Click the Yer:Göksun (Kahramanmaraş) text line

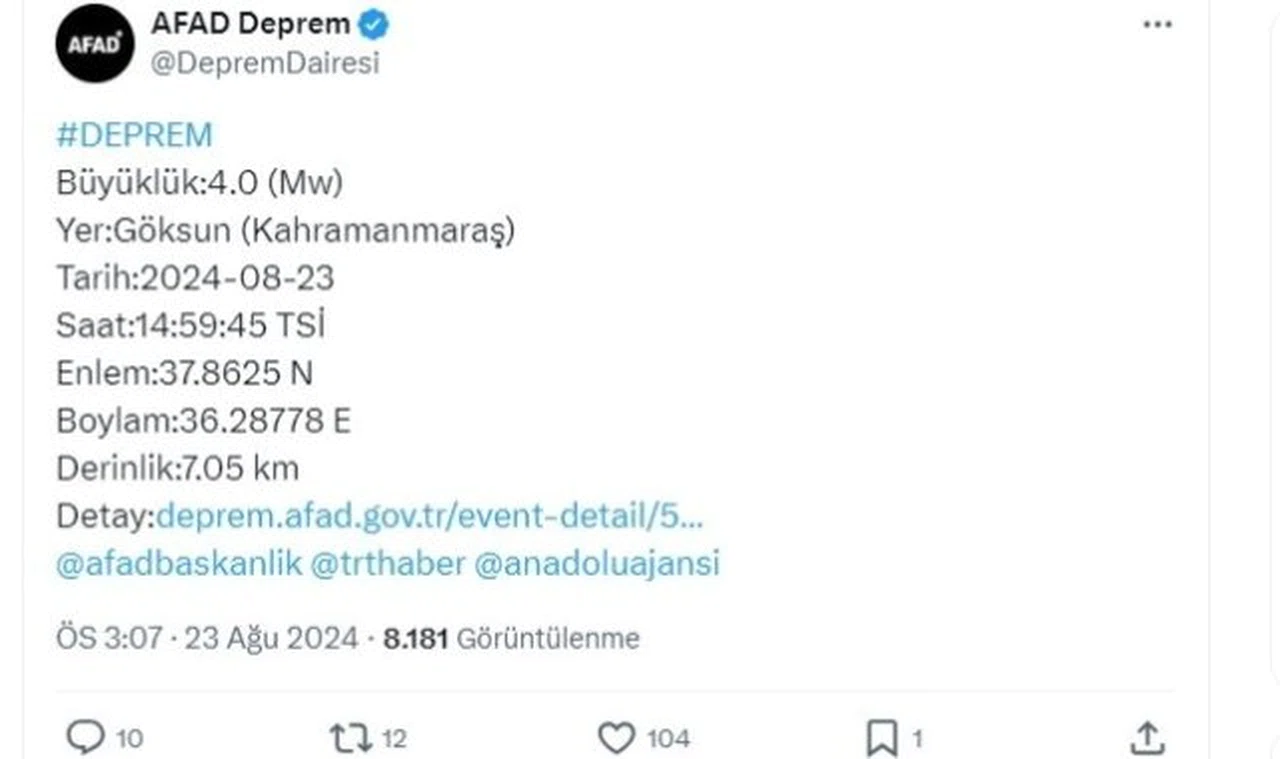[285, 231]
